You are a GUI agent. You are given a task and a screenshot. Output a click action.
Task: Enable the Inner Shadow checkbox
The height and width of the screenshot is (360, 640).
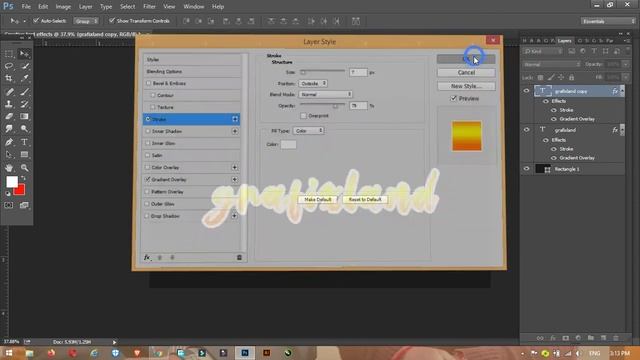pyautogui.click(x=148, y=131)
